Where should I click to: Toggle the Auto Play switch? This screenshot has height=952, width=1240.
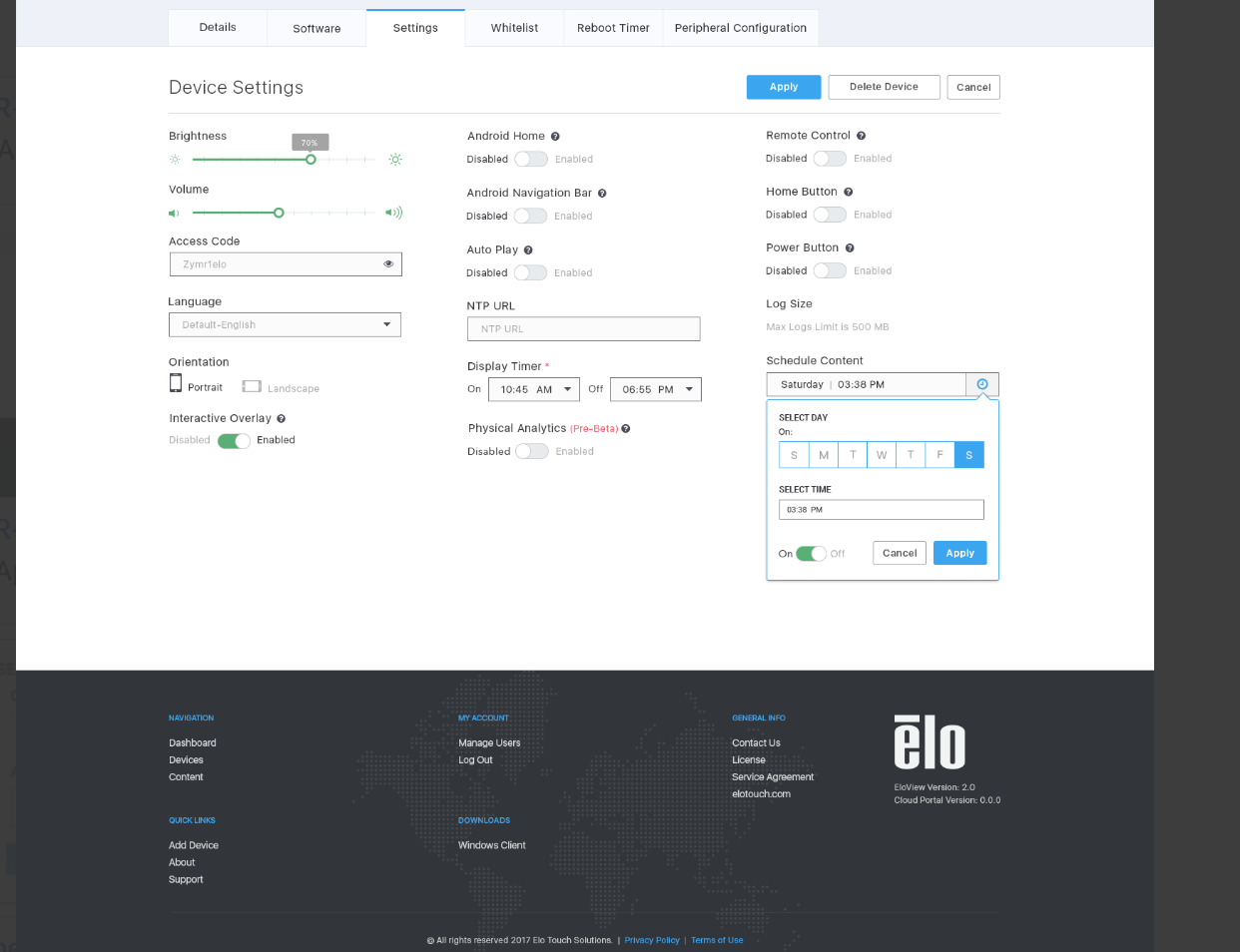point(530,272)
